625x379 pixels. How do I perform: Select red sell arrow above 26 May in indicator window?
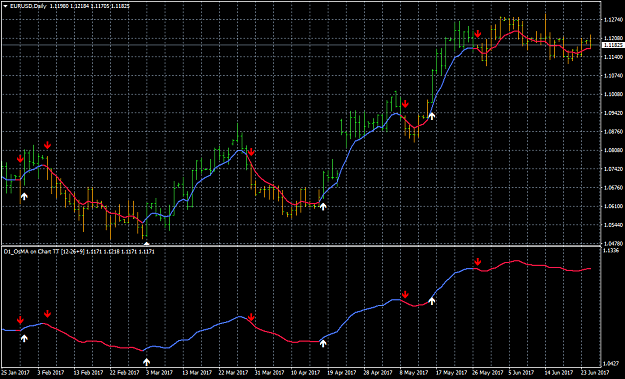point(478,262)
